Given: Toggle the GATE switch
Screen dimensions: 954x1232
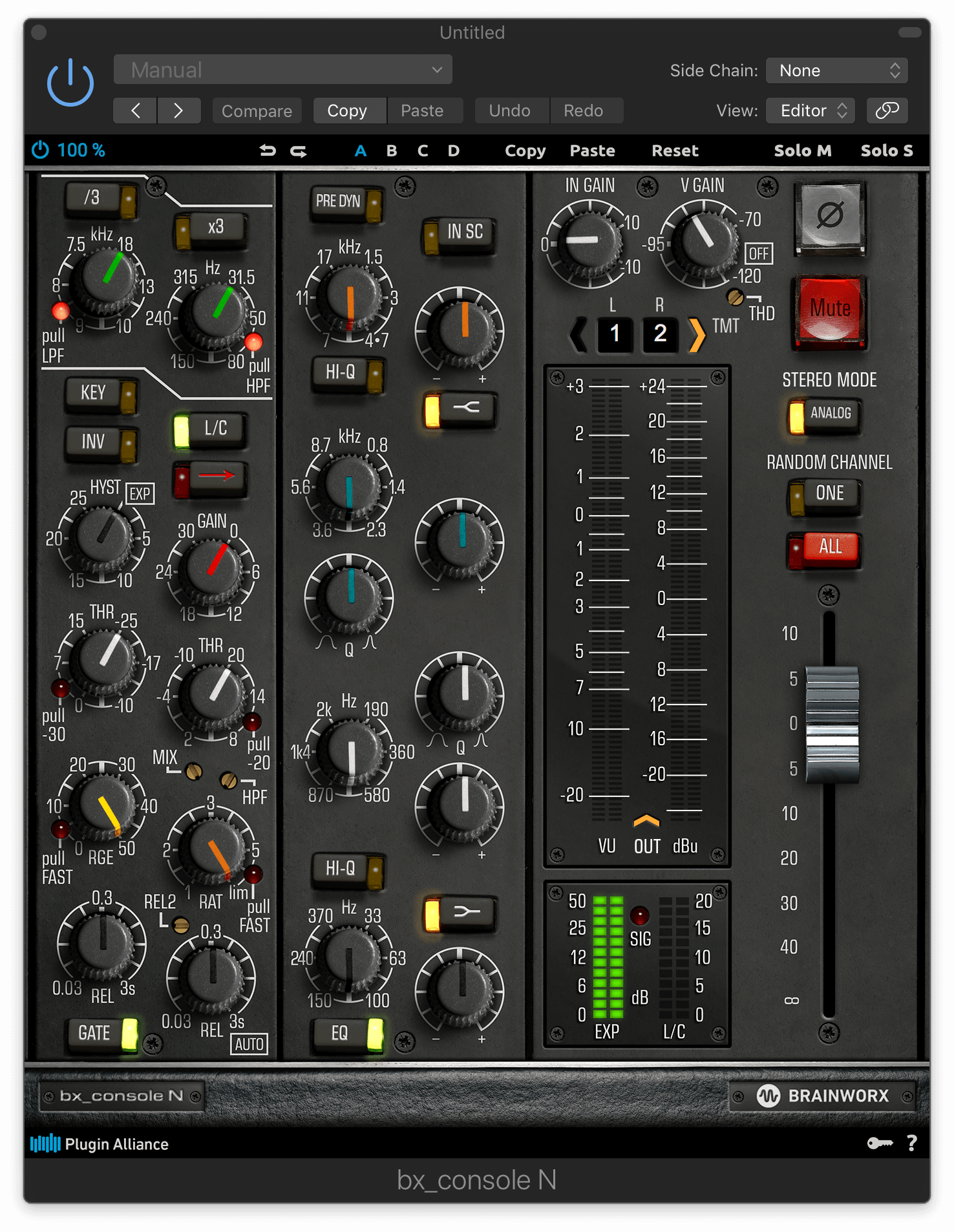Looking at the screenshot, I should click(102, 1033).
